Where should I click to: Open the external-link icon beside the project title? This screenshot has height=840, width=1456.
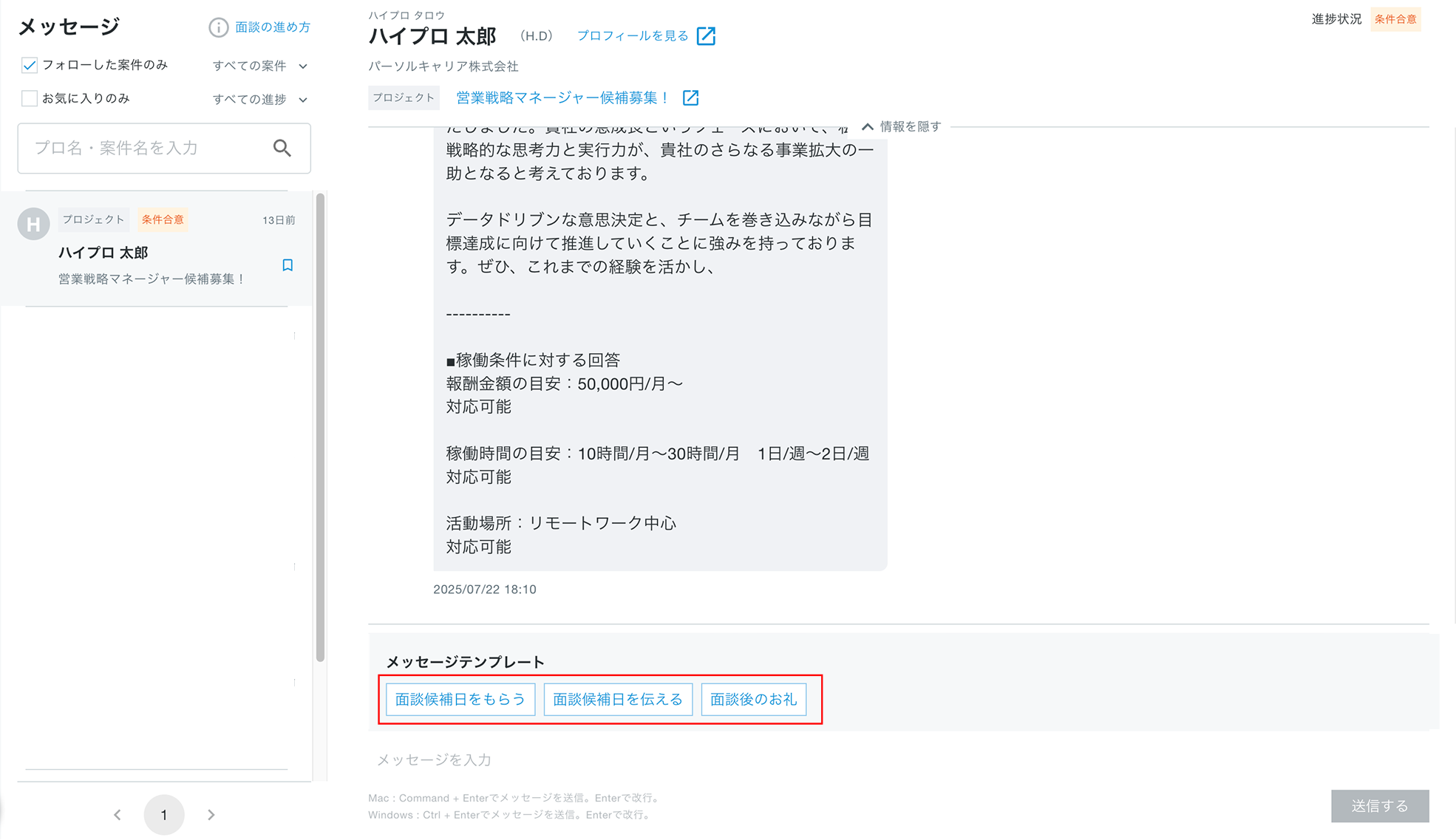pos(690,98)
